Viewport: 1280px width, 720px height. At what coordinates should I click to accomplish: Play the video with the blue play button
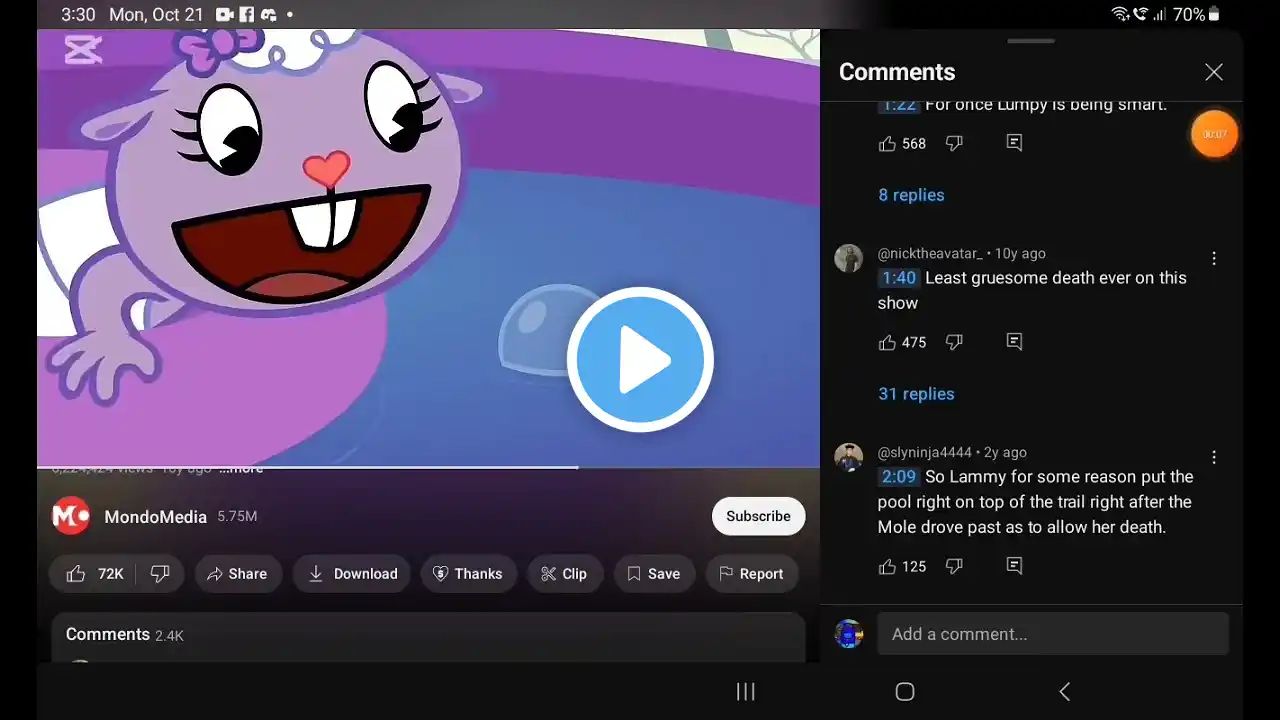(640, 360)
